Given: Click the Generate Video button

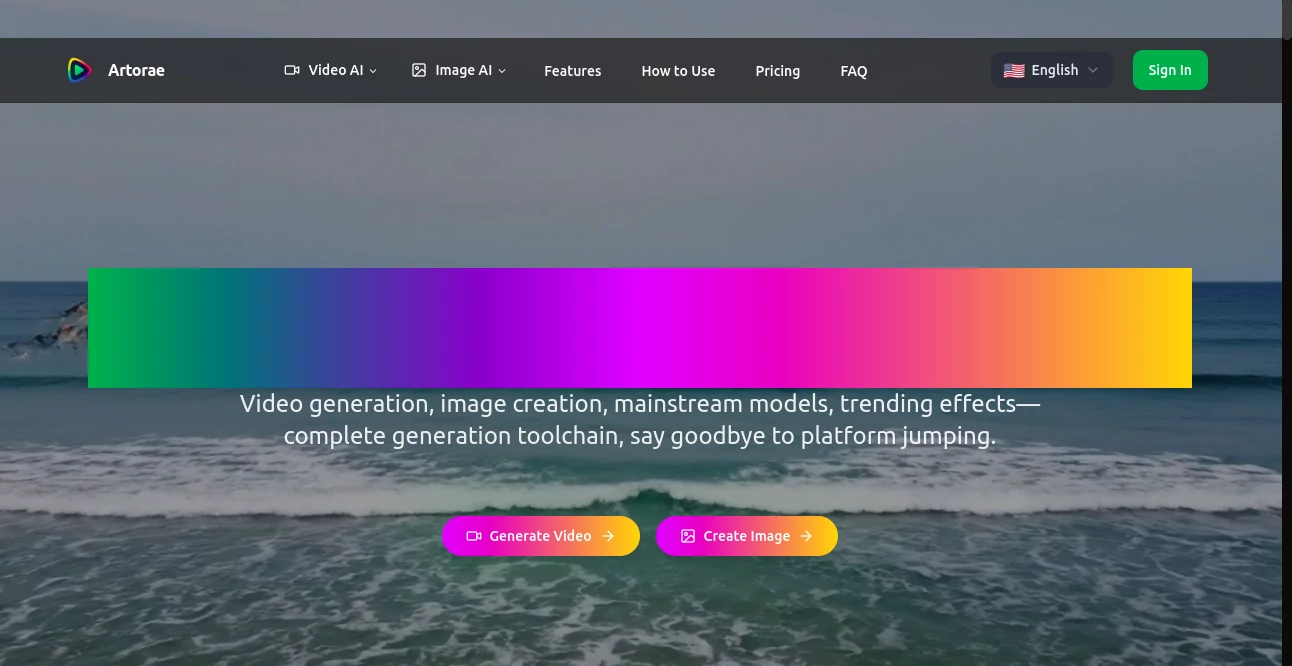Looking at the screenshot, I should pyautogui.click(x=540, y=536).
